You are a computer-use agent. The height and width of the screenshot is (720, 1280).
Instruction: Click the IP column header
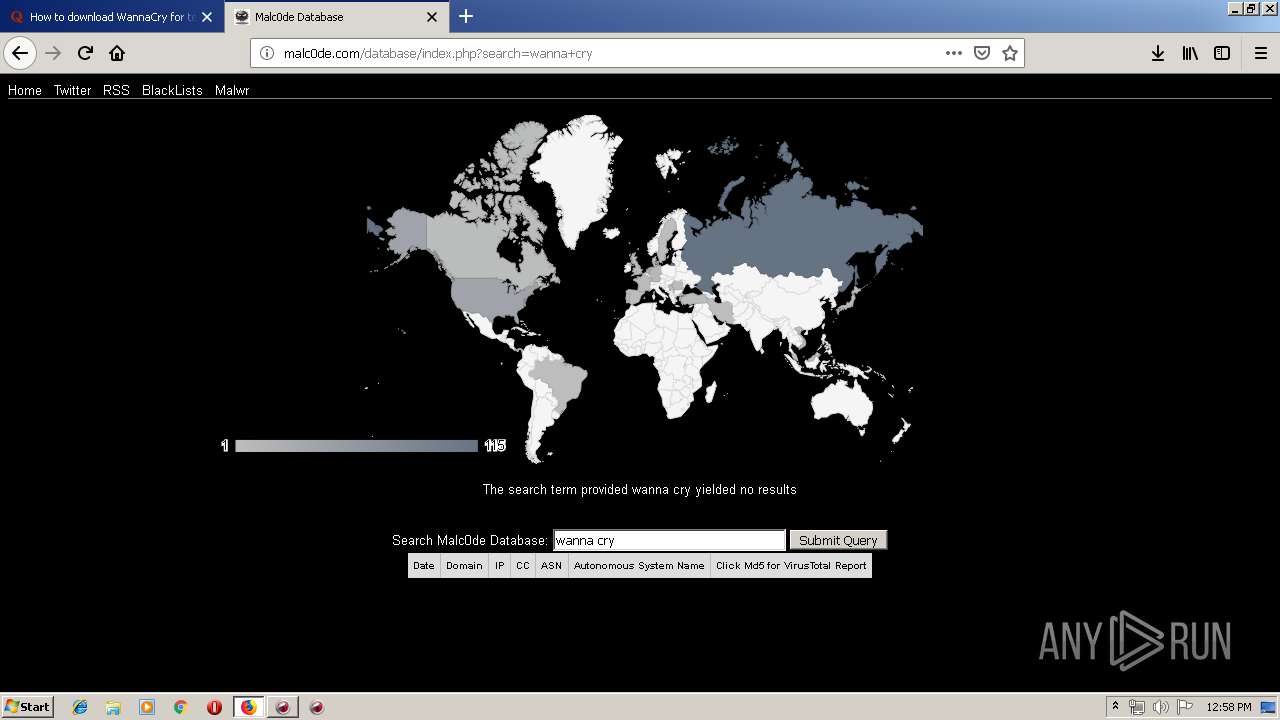pyautogui.click(x=499, y=566)
